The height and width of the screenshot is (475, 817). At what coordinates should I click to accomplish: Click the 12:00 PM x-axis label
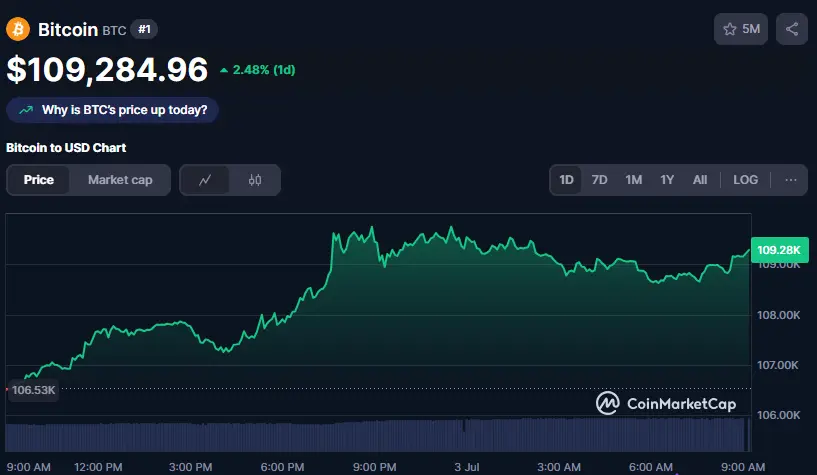point(98,467)
